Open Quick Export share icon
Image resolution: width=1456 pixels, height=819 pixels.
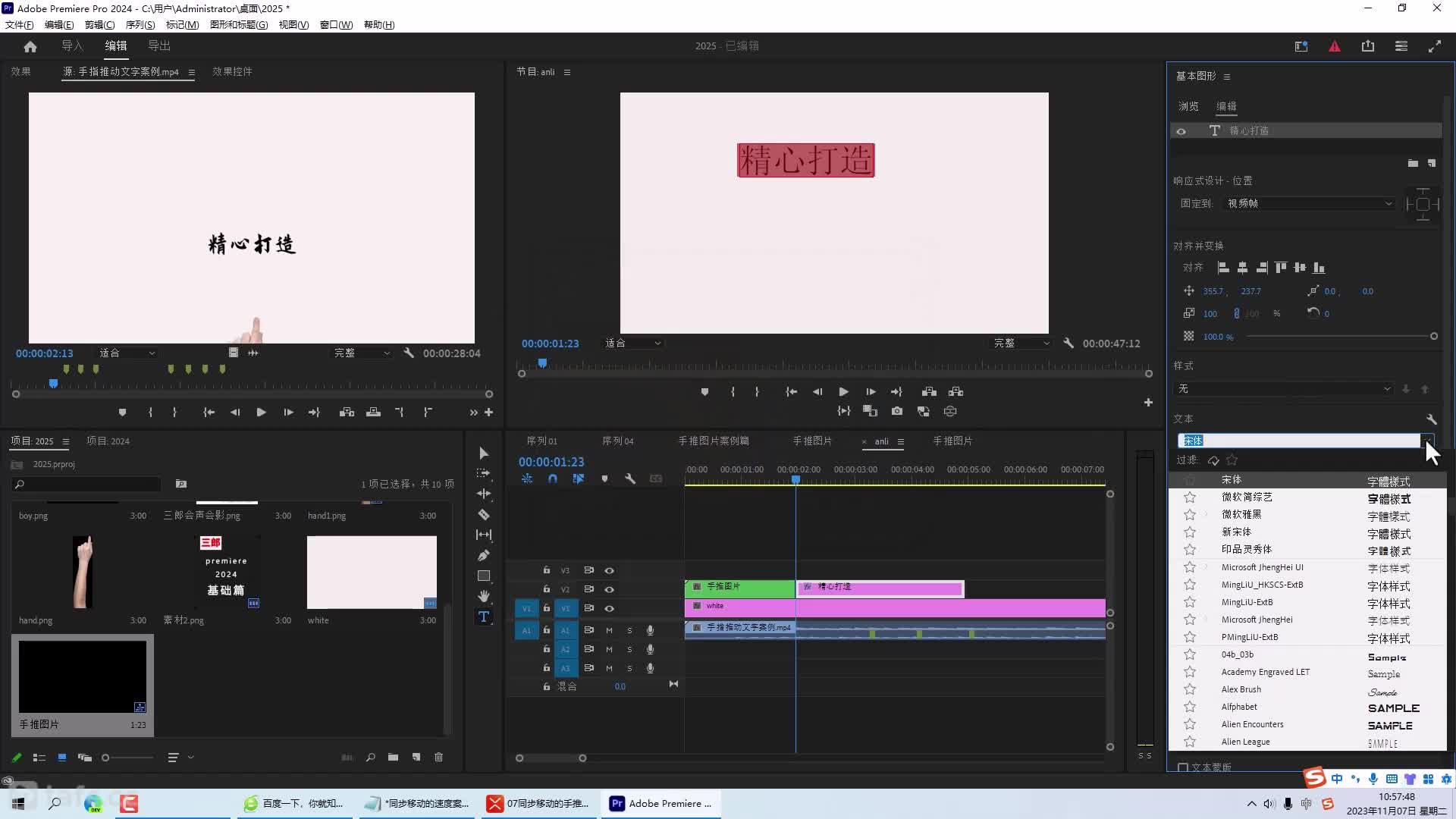[1368, 46]
